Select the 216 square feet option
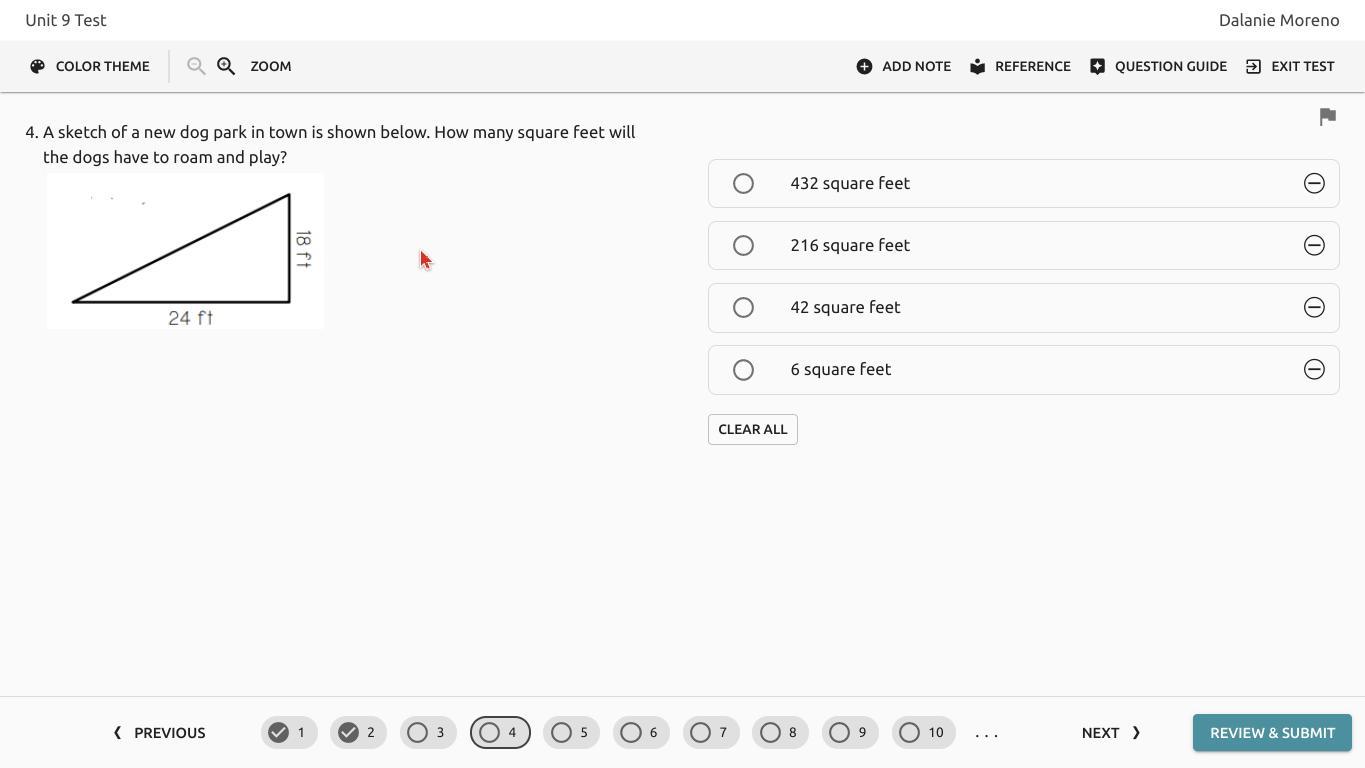1365x768 pixels. tap(743, 245)
